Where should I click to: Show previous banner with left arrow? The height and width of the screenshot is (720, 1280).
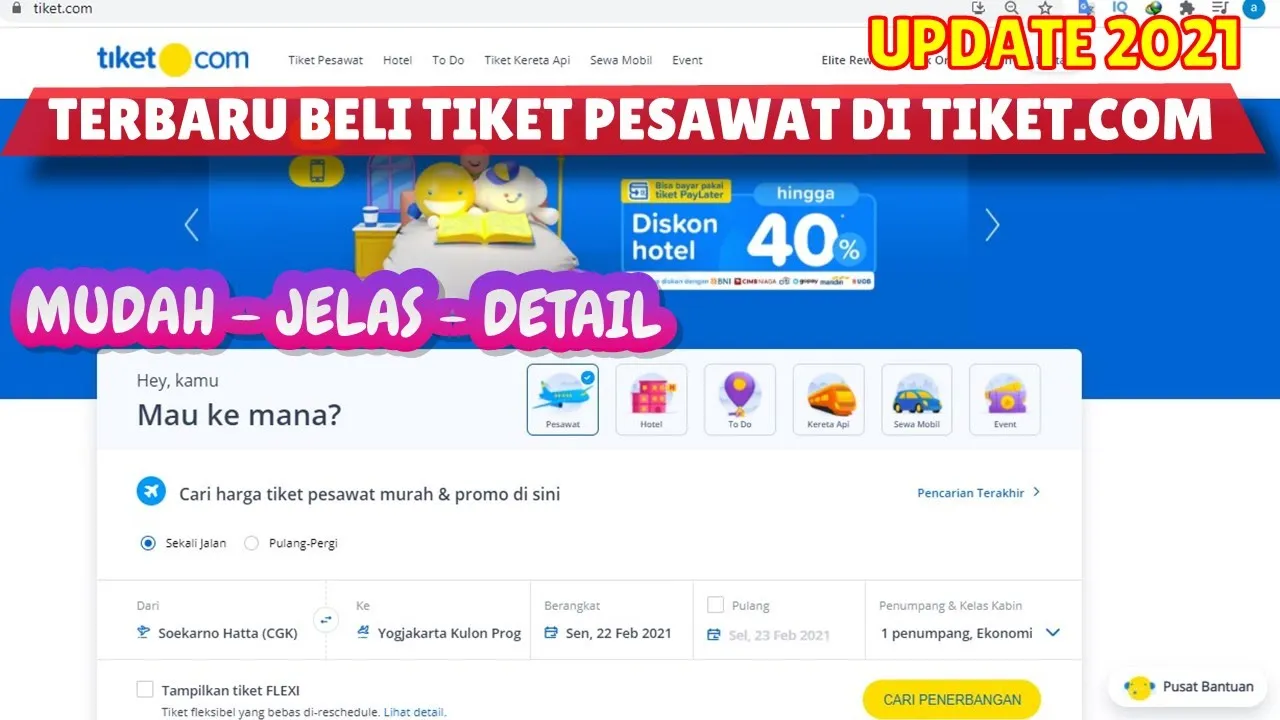tap(191, 225)
